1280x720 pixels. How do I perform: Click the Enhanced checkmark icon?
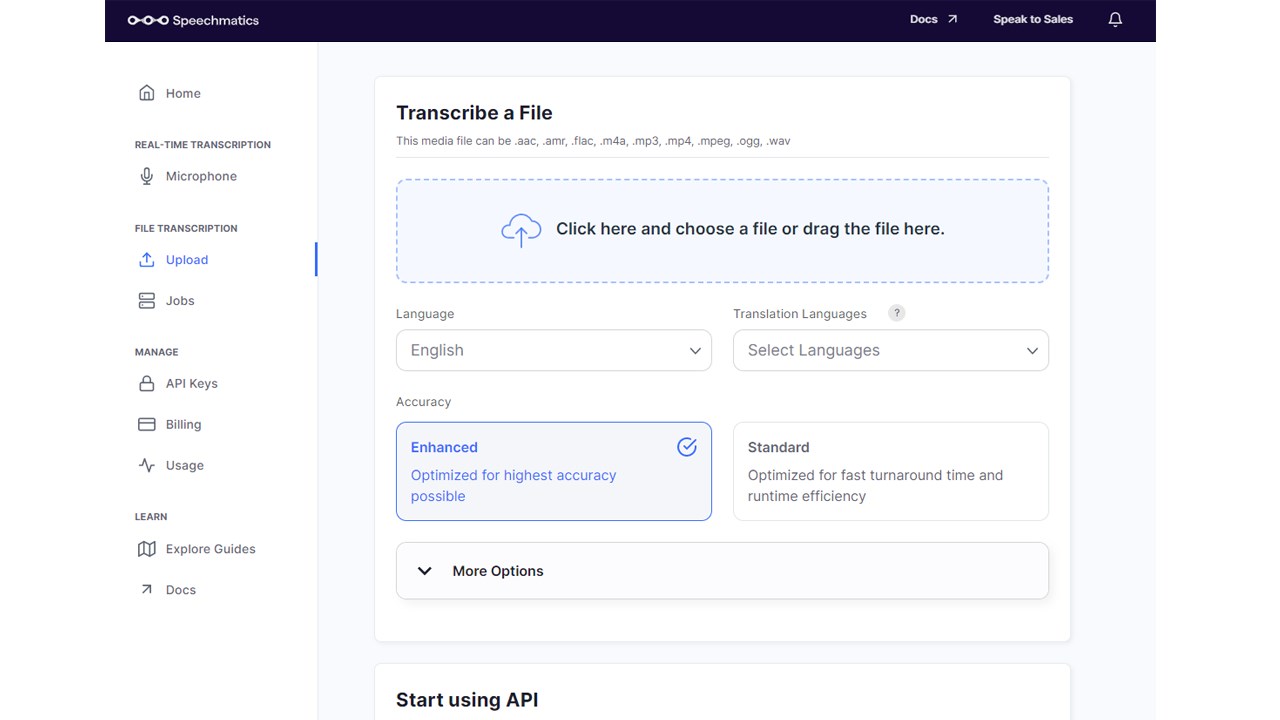(x=687, y=447)
